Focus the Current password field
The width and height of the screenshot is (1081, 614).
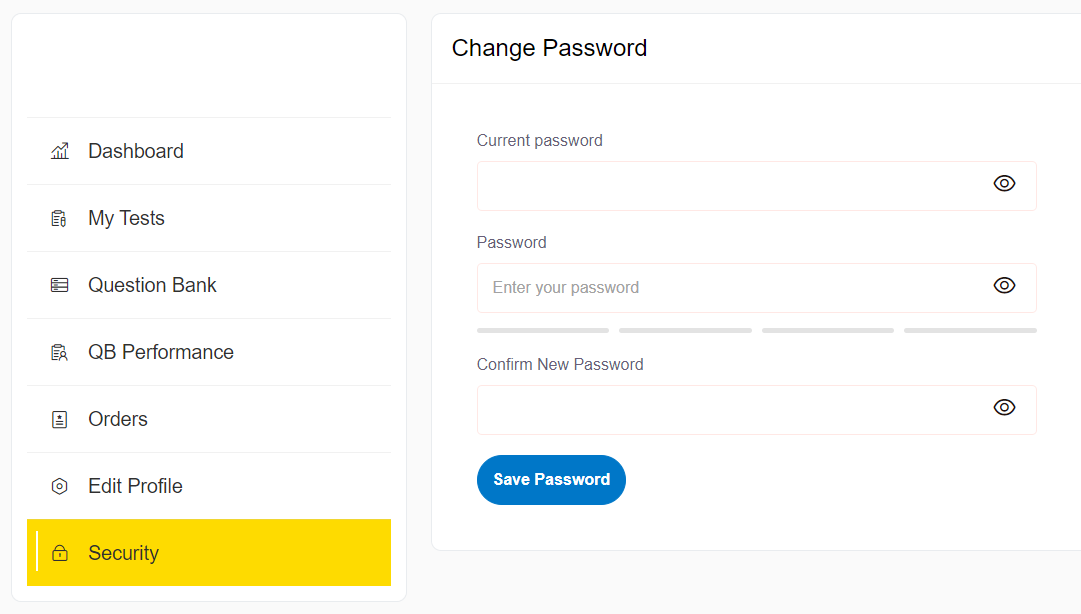[730, 186]
